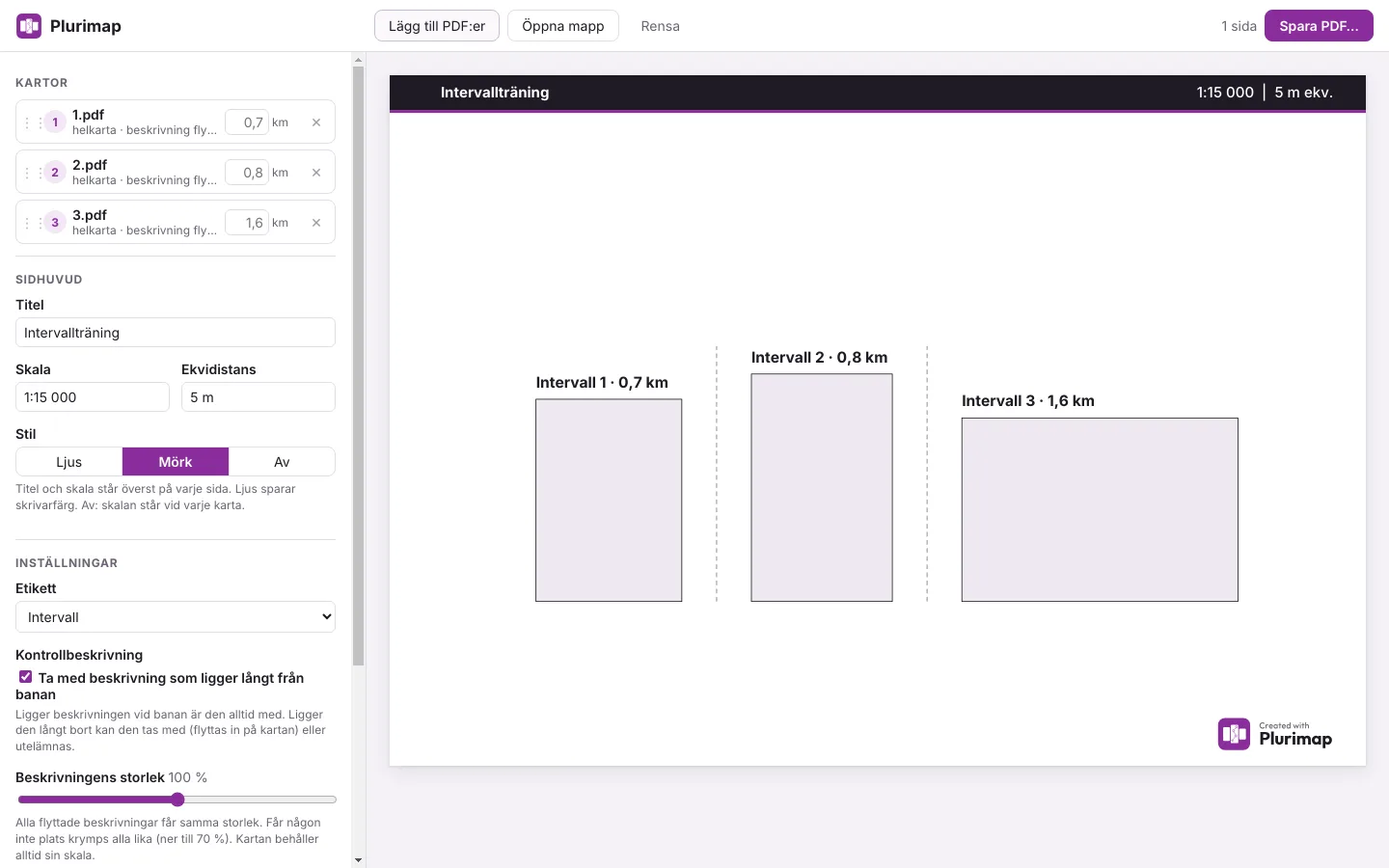Image resolution: width=1389 pixels, height=868 pixels.
Task: Click the number 1 badge for 1.pdf
Action: [55, 122]
